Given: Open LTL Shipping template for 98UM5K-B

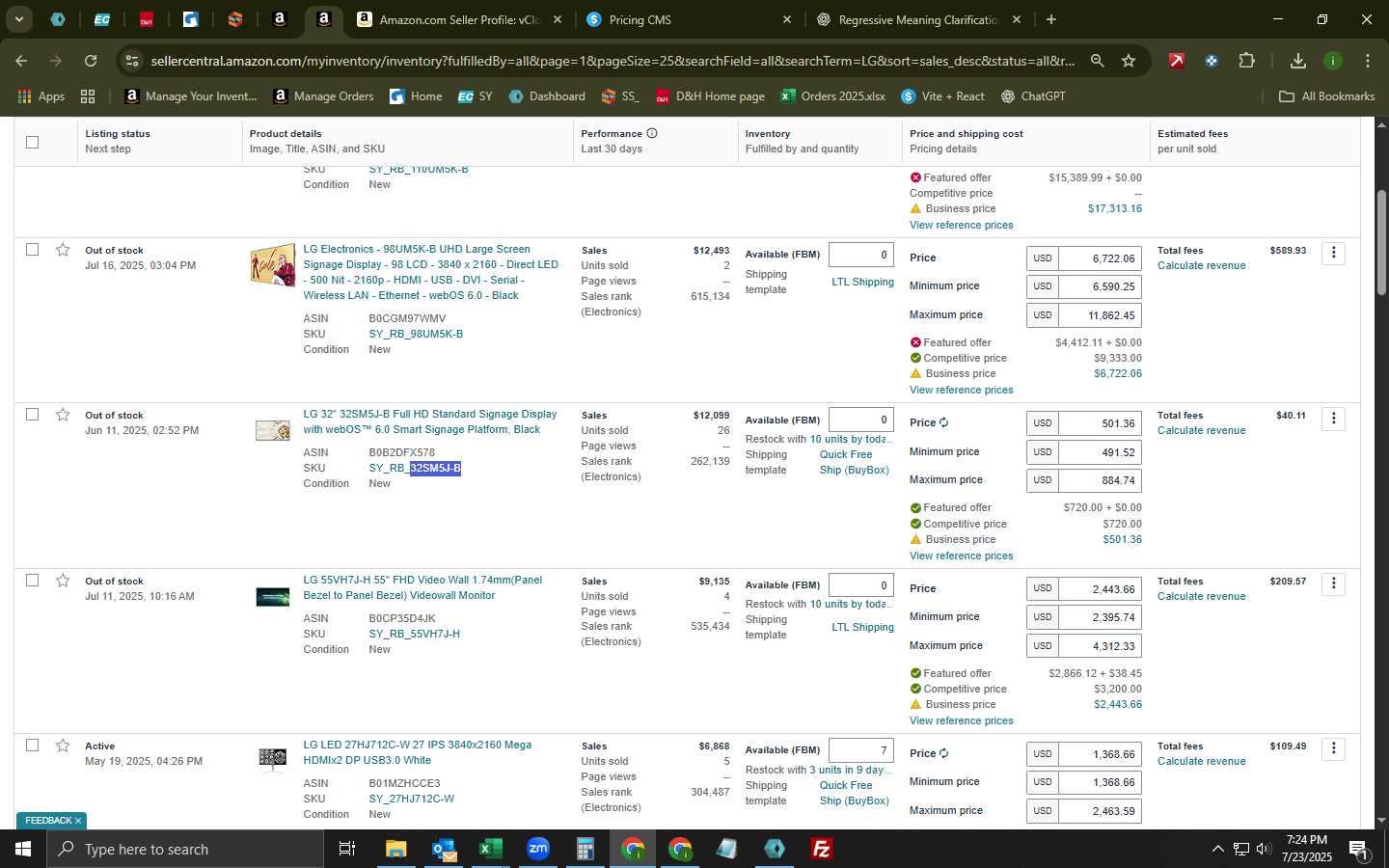Looking at the screenshot, I should (x=862, y=282).
